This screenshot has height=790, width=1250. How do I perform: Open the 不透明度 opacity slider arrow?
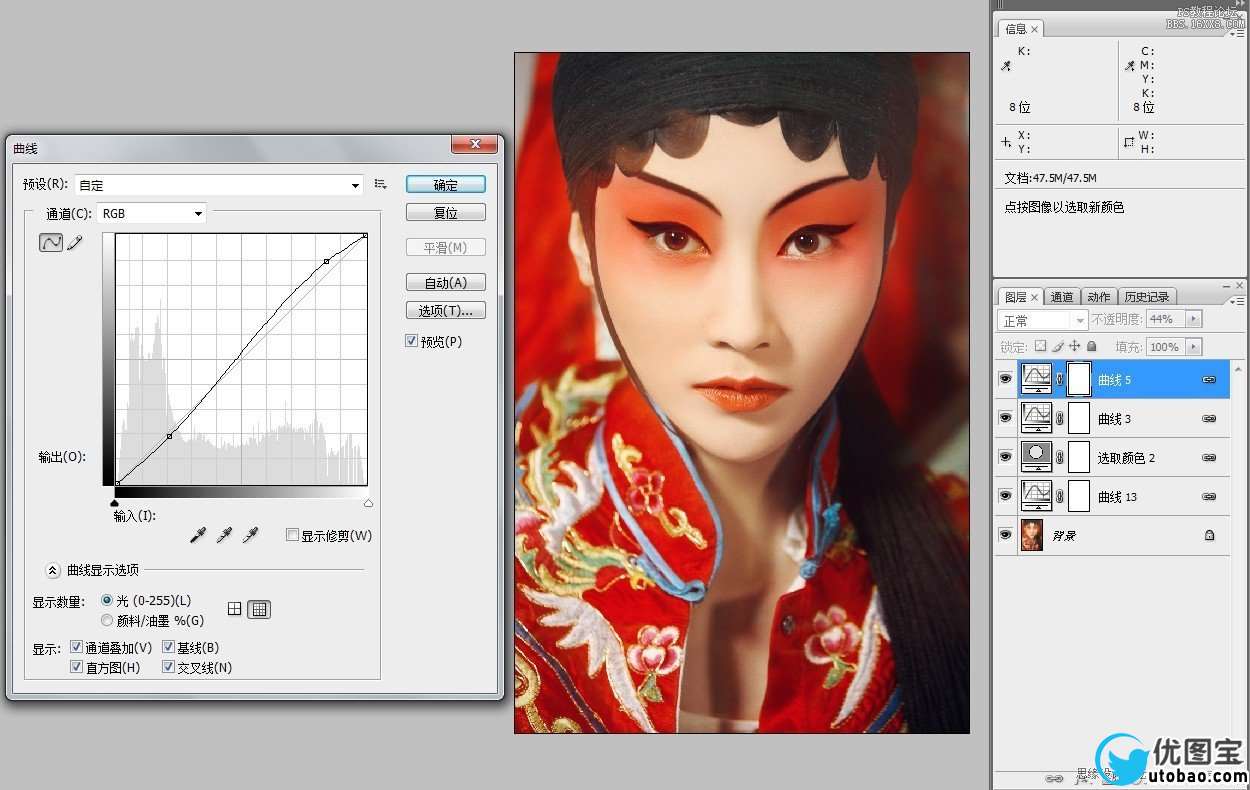point(1195,319)
